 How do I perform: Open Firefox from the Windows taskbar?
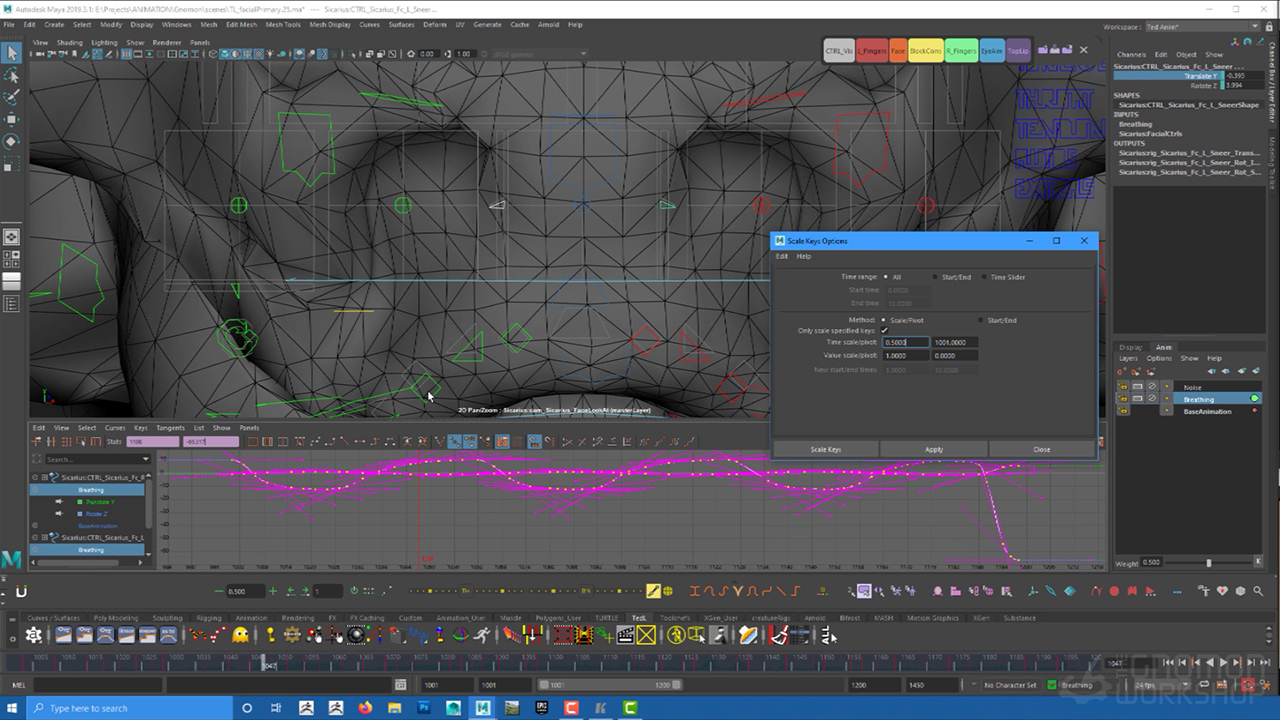[x=364, y=708]
